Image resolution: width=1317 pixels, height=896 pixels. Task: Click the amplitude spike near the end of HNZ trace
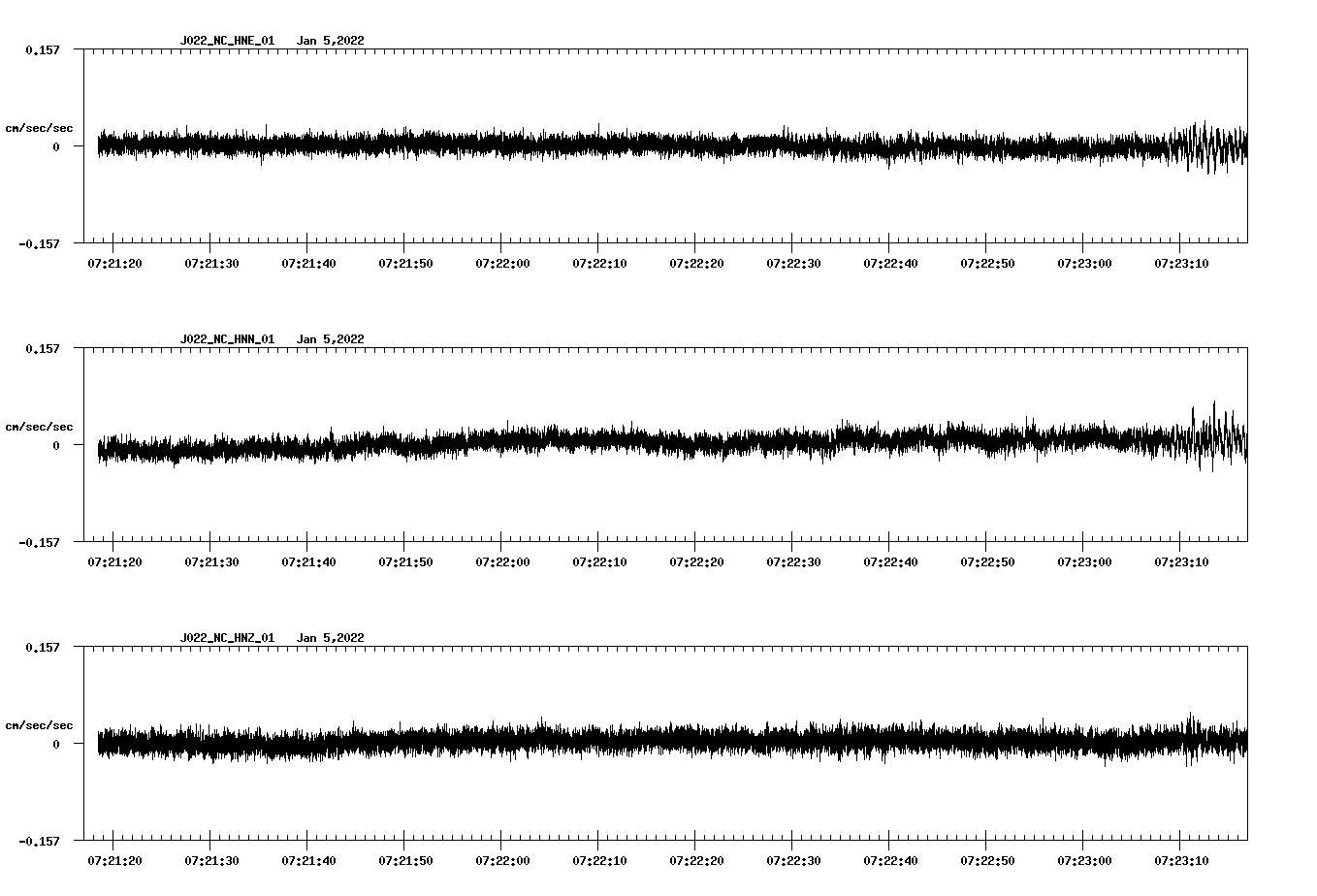(x=1192, y=739)
